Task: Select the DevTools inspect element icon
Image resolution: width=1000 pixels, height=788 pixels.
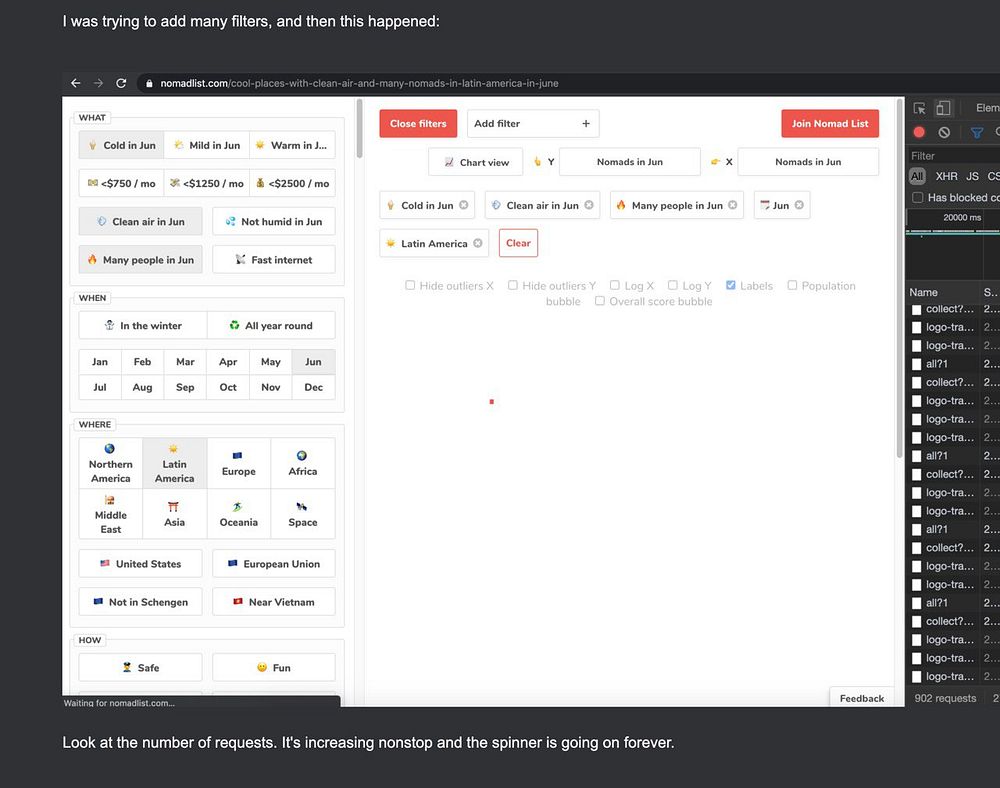Action: click(919, 108)
